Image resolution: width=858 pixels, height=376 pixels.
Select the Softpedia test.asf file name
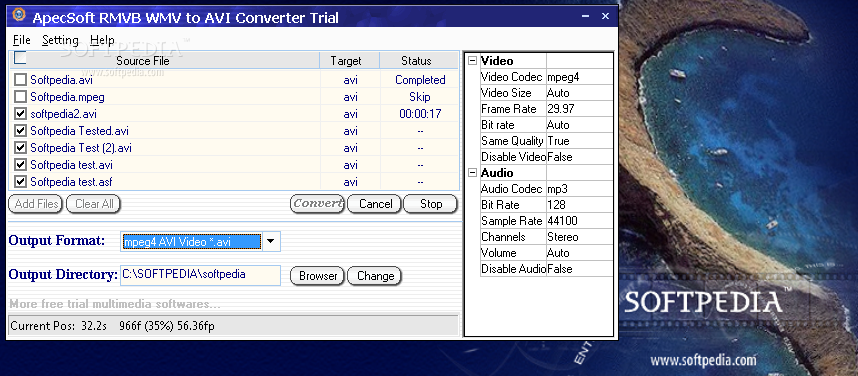click(x=71, y=182)
